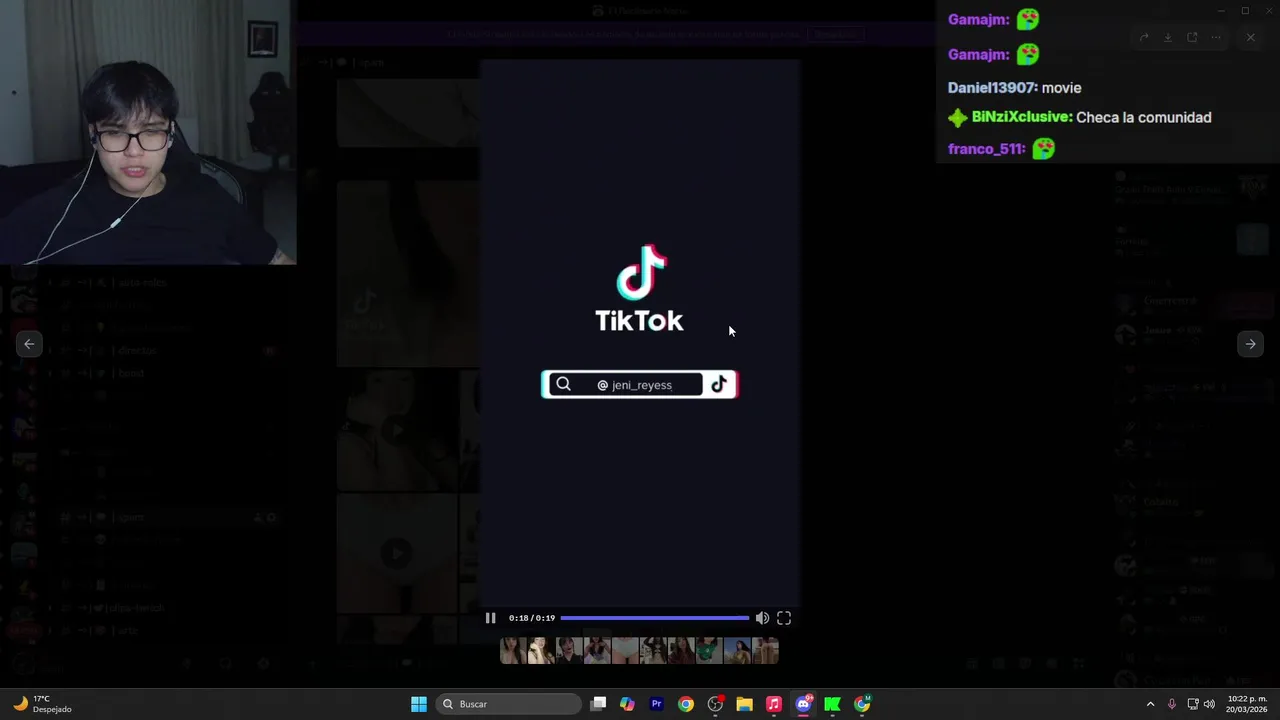Click username BiNziXclusive in chat overlay
This screenshot has height=720, width=1280.
coord(1022,118)
